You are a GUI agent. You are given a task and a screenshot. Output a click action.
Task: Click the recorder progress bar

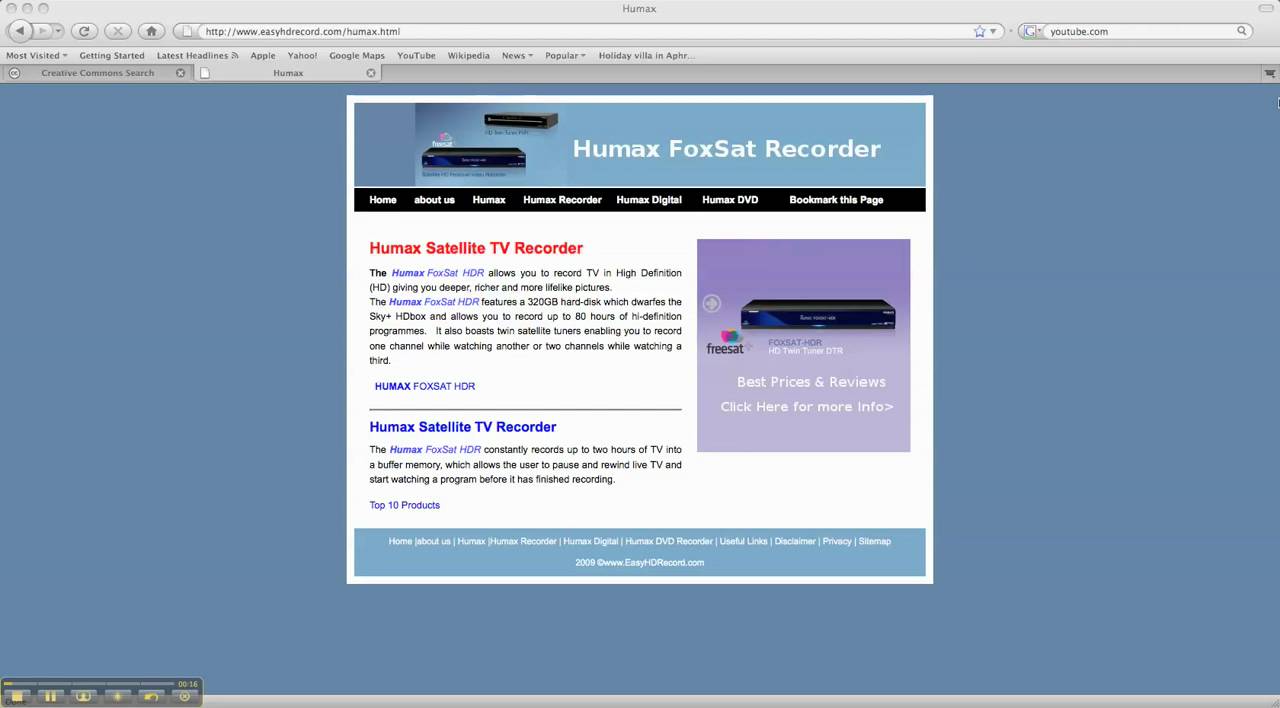88,684
